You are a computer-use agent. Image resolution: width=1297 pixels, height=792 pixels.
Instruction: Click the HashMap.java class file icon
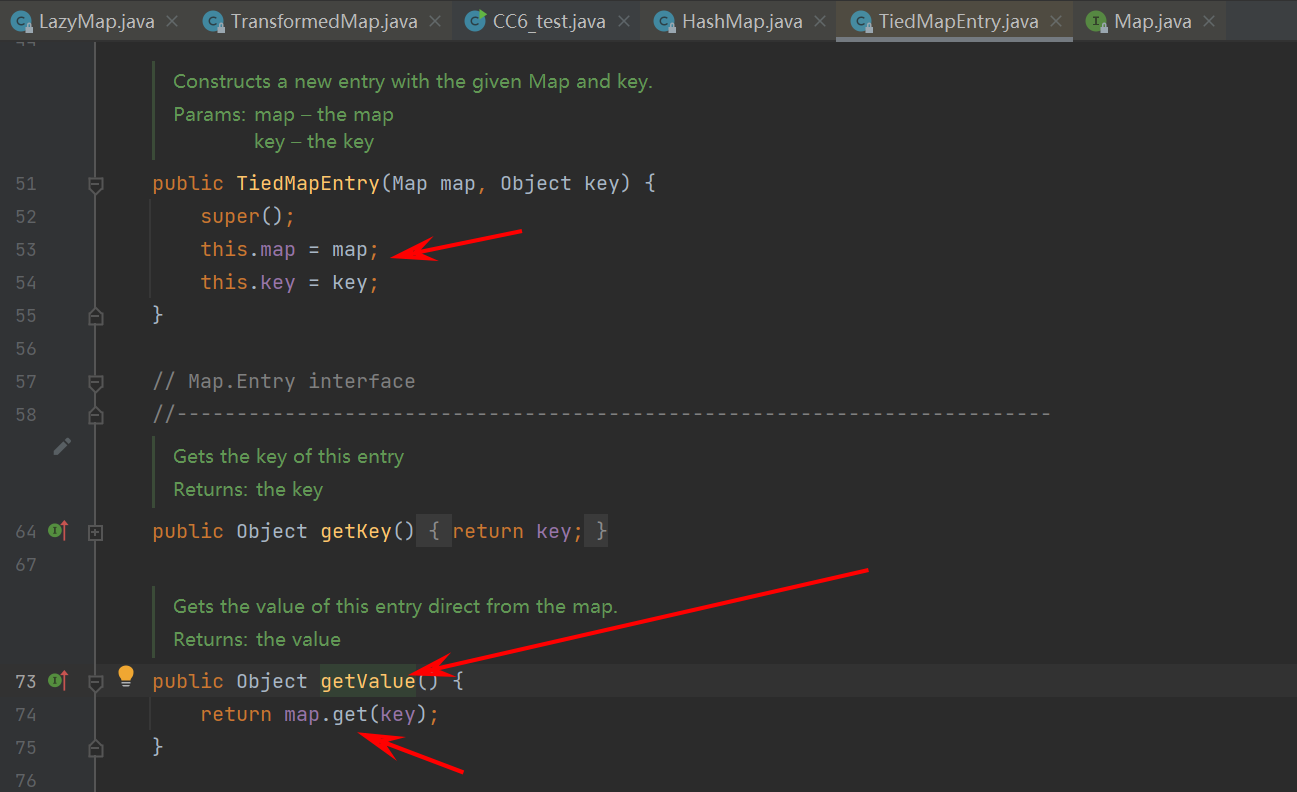663,21
